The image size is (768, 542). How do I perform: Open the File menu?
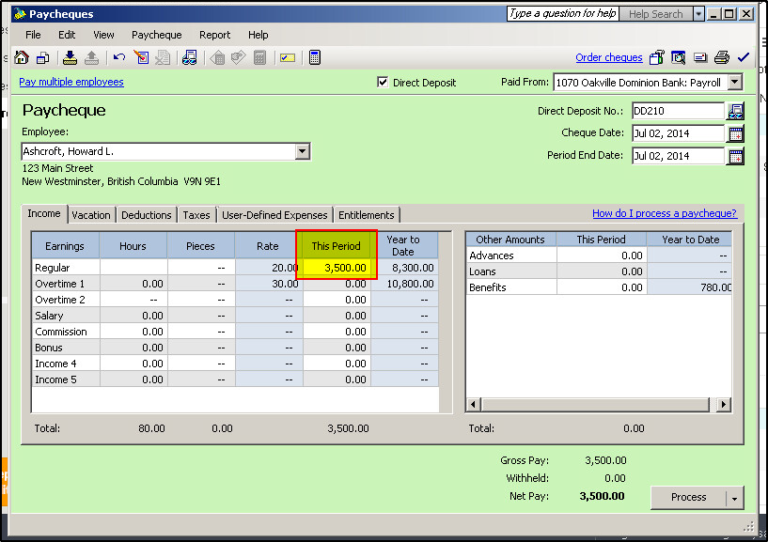33,35
